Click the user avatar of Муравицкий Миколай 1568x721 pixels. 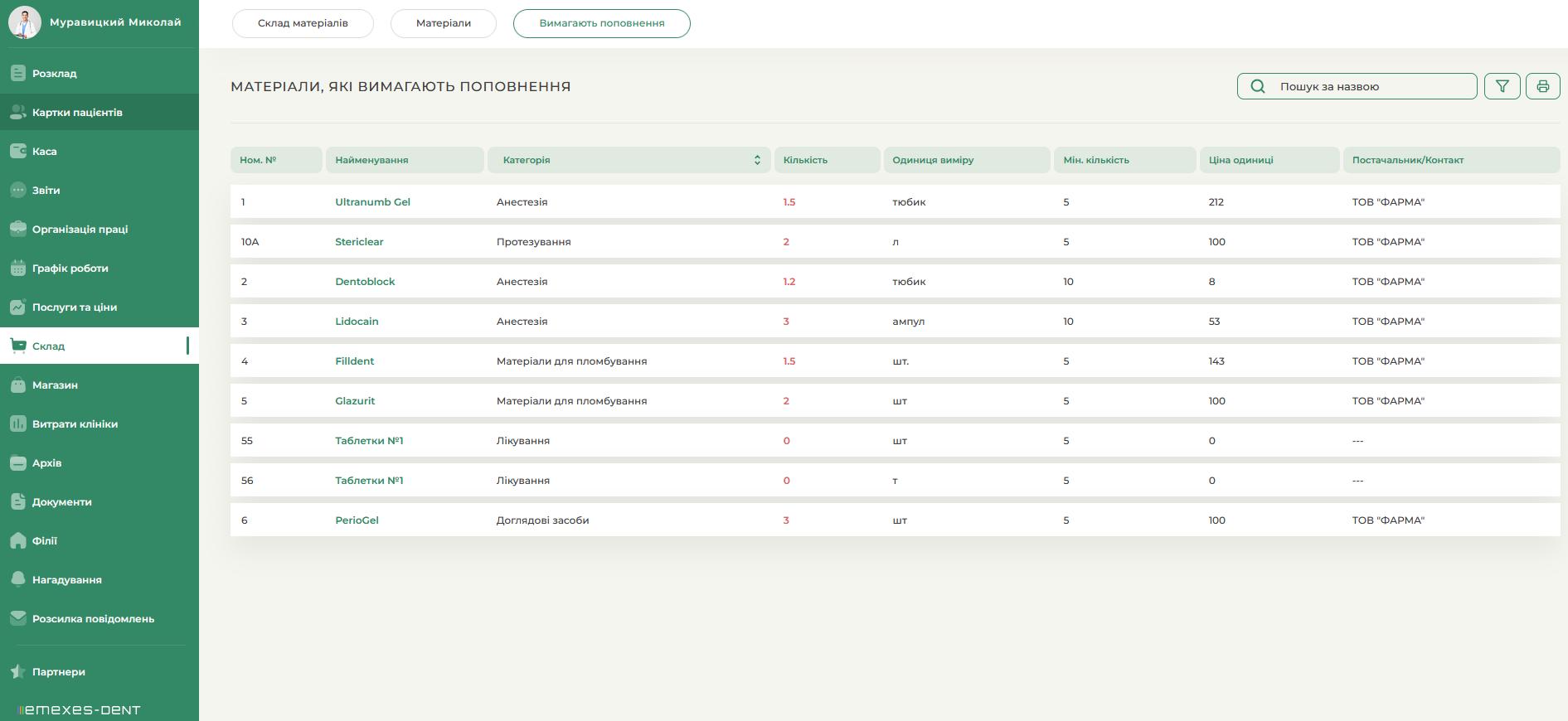(x=25, y=22)
